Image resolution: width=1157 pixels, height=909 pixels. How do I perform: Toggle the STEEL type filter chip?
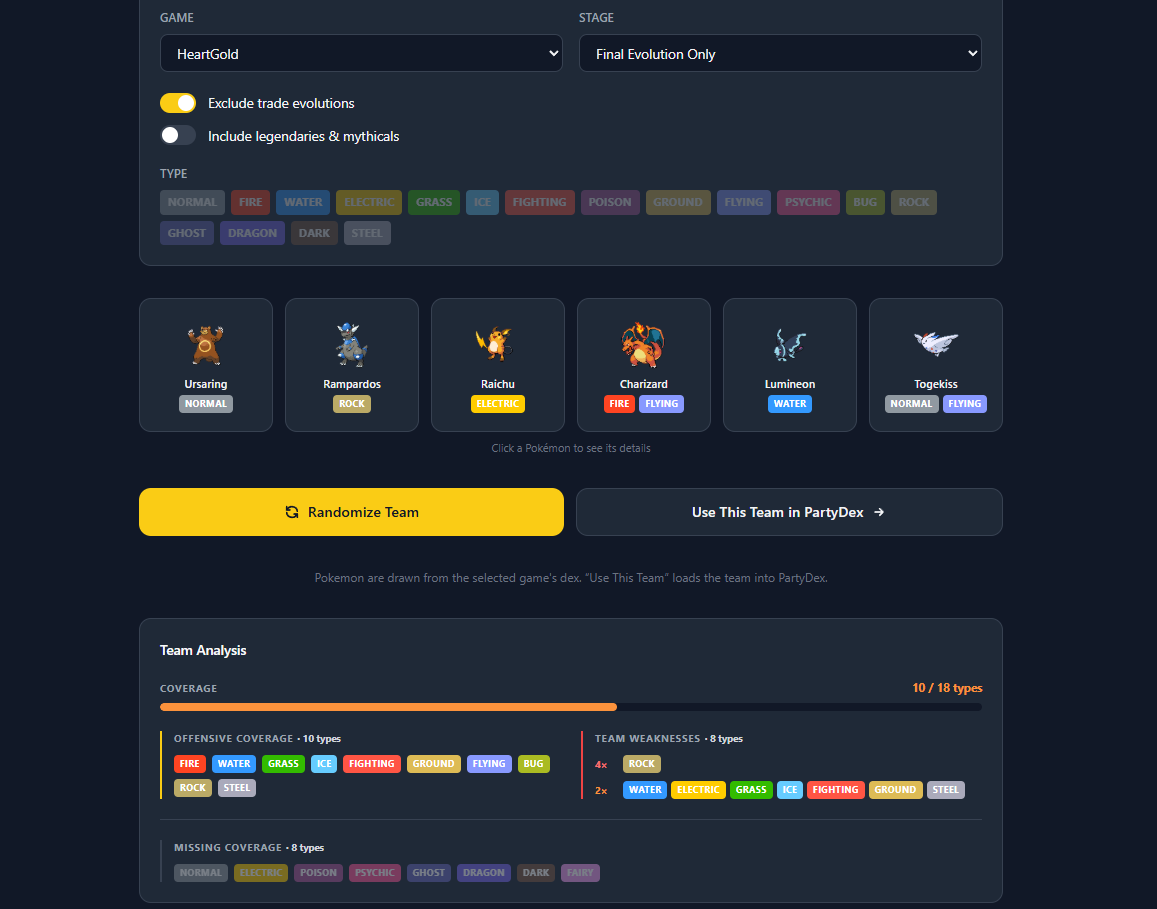tap(367, 233)
